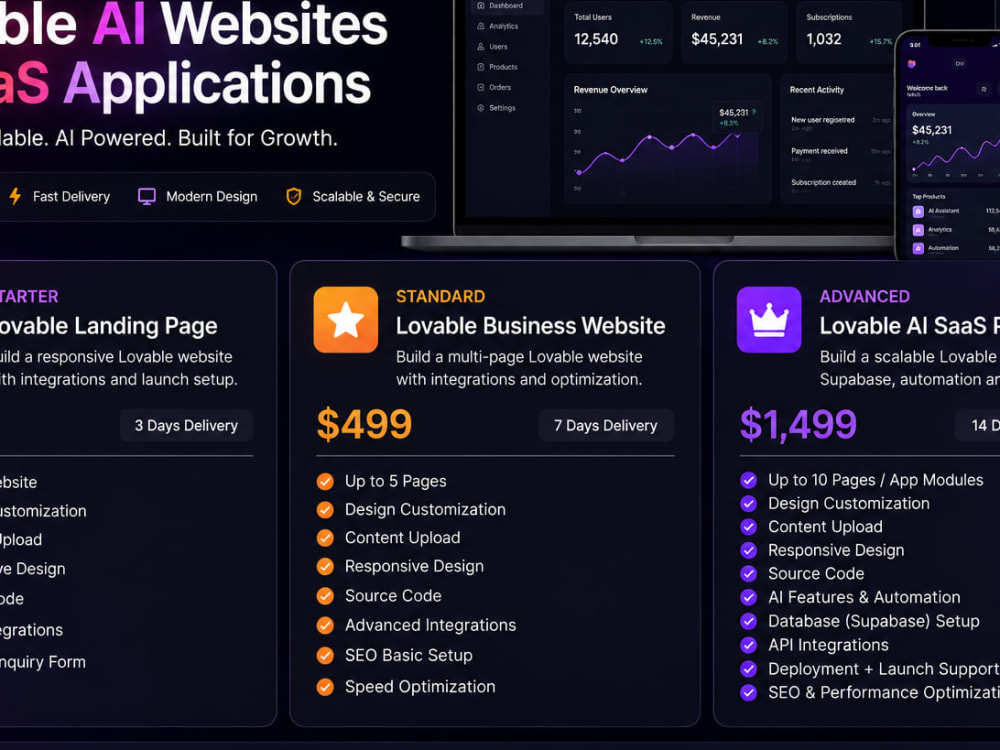Click the Recent Activity heading
The height and width of the screenshot is (750, 1000).
click(816, 90)
